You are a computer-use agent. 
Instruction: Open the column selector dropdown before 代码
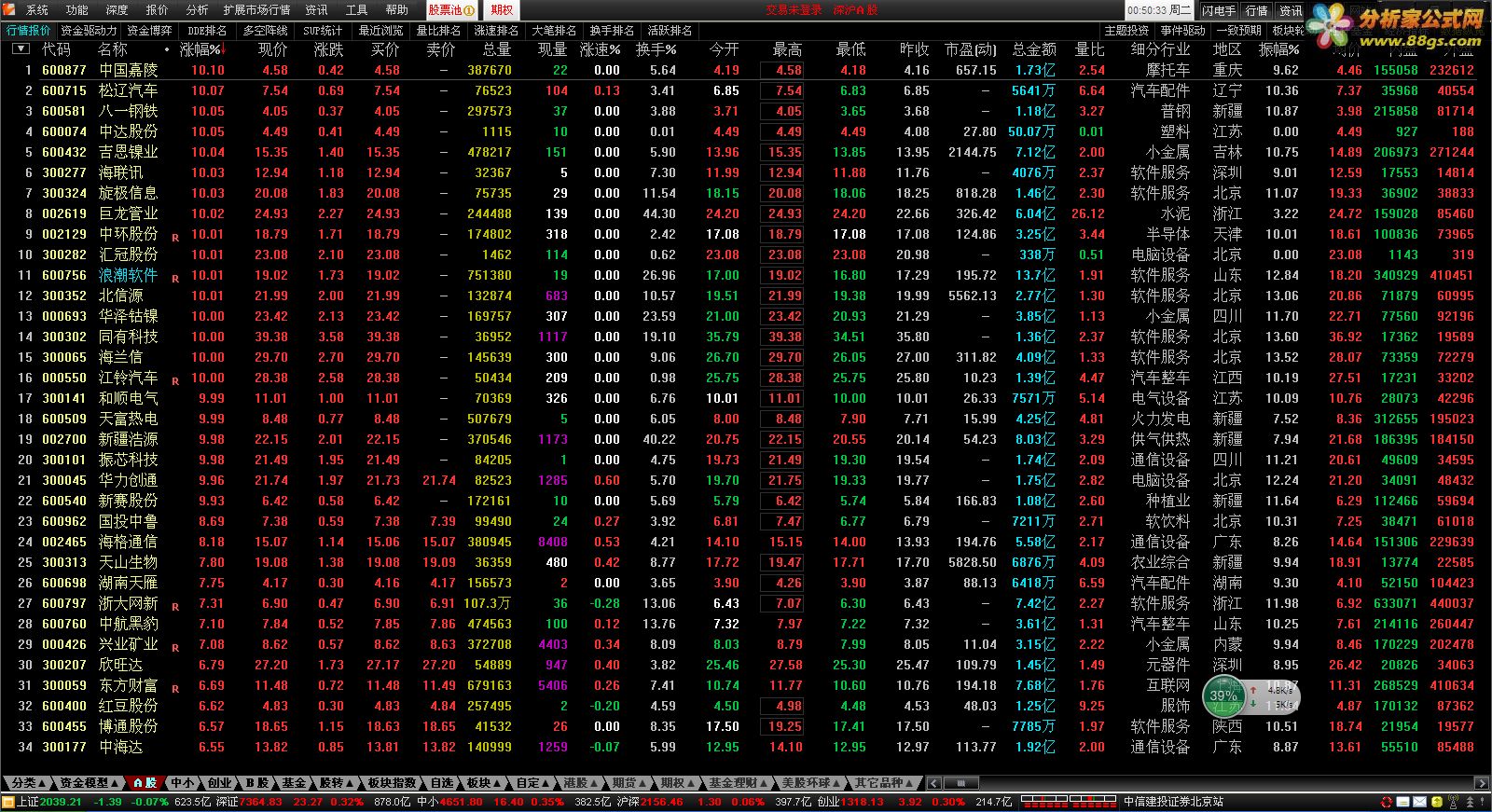(x=21, y=48)
